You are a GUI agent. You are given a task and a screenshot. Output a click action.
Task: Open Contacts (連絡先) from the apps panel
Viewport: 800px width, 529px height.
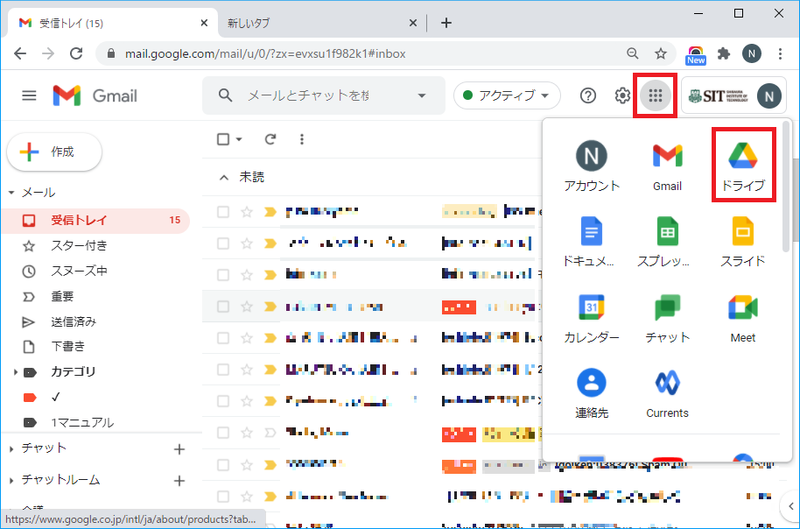591,393
